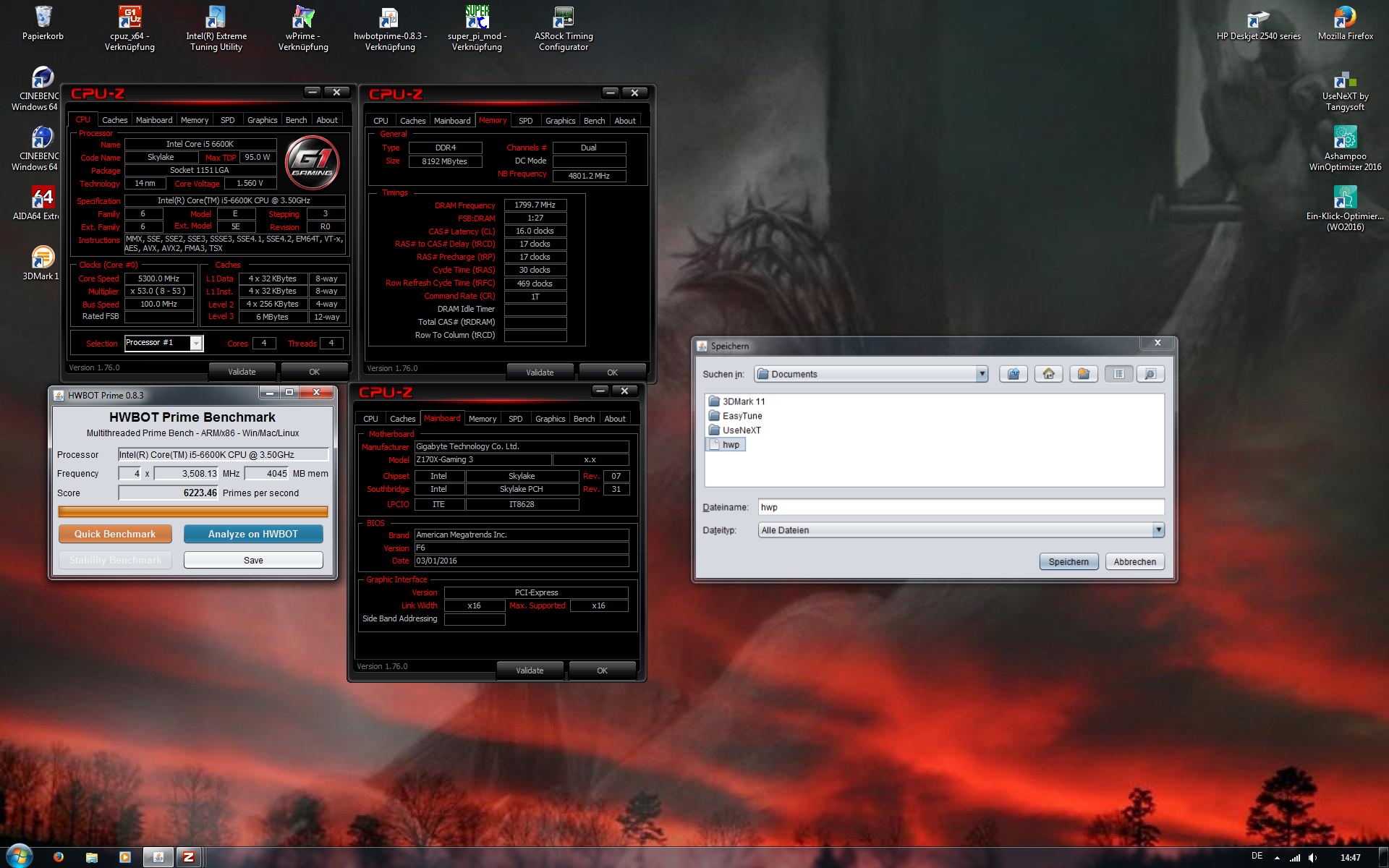Click the G1 Gaming logo in CPU-Z
Screen dimensions: 1389x868
(x=313, y=162)
